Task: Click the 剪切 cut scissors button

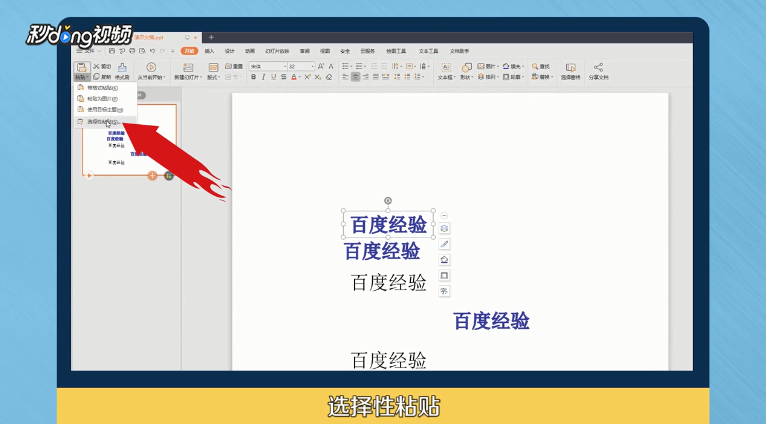Action: pyautogui.click(x=102, y=66)
